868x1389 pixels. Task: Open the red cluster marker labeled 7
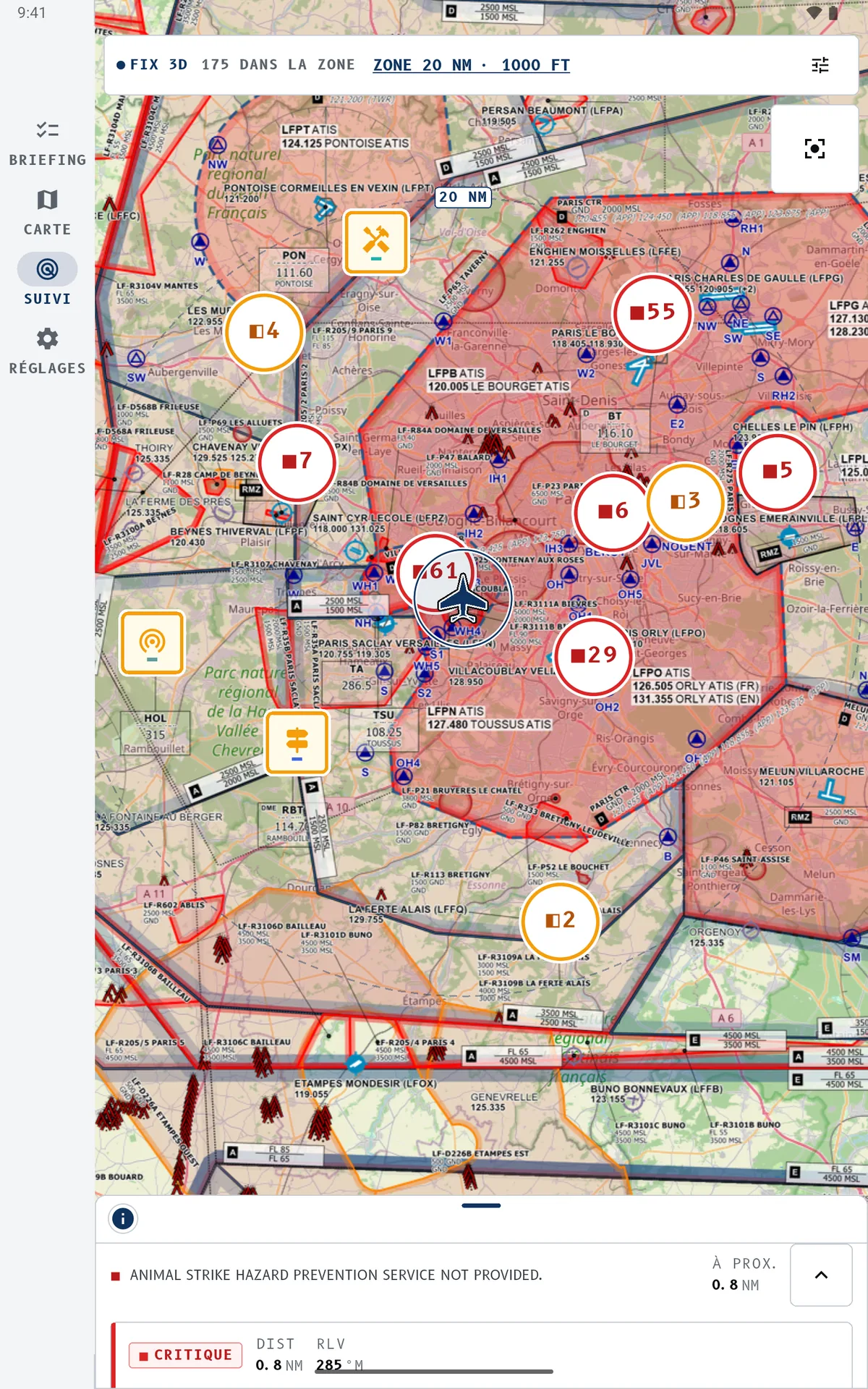[297, 462]
